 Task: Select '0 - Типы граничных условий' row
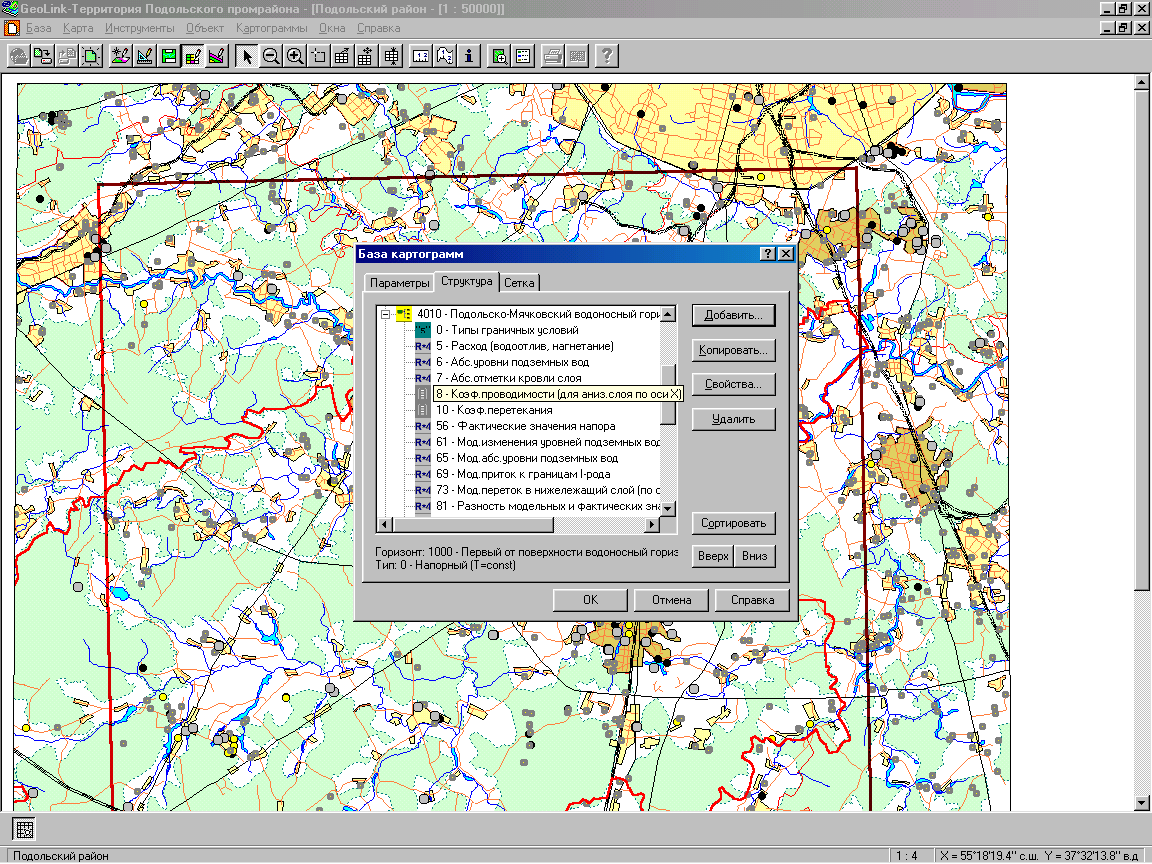507,331
